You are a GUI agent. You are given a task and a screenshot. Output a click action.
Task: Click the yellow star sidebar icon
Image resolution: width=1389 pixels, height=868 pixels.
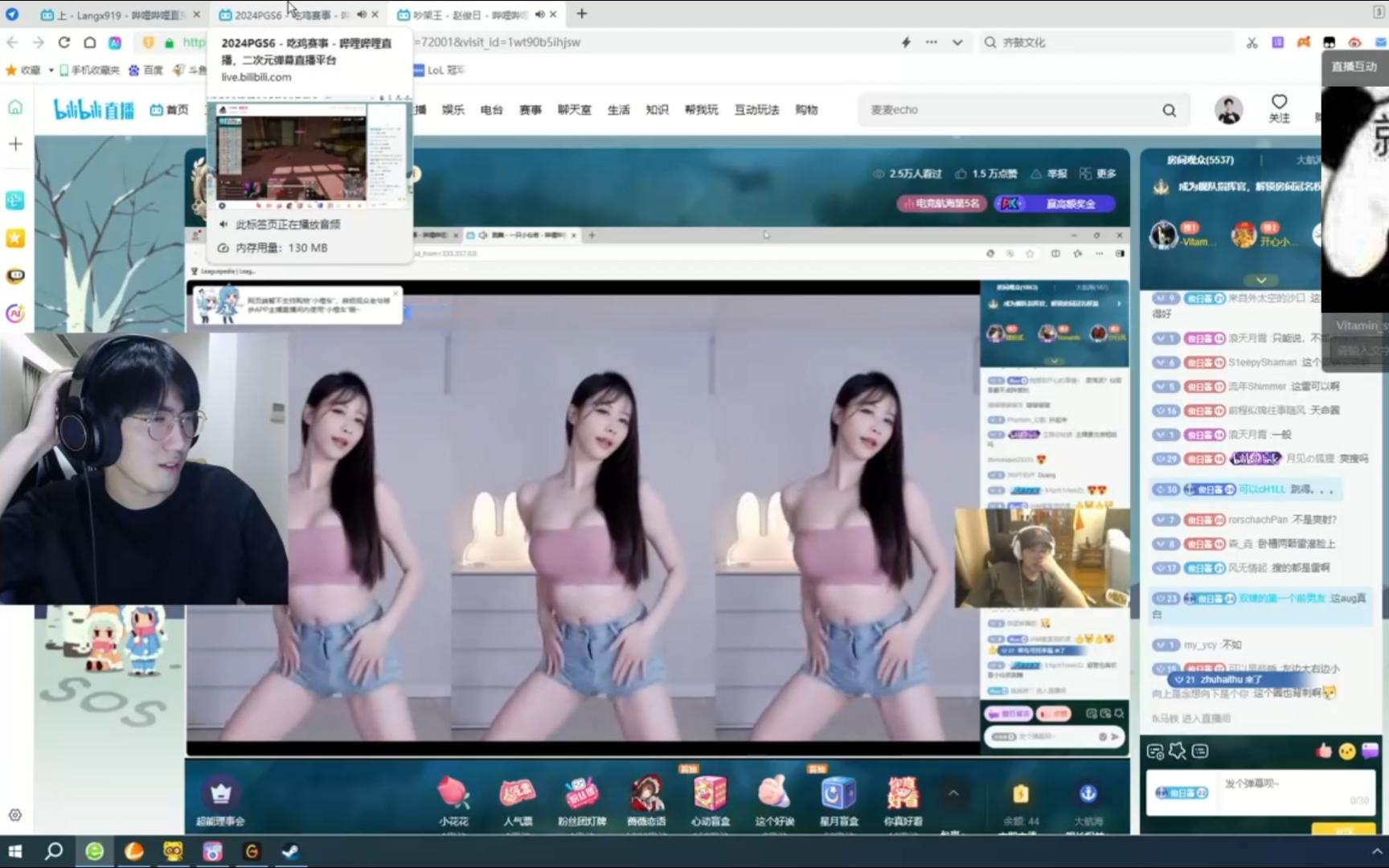(x=15, y=239)
